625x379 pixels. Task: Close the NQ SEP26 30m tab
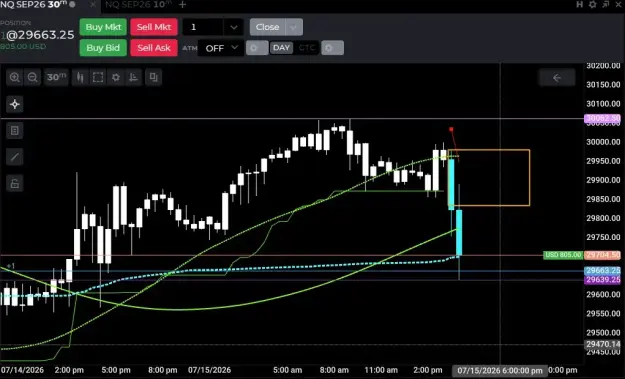[x=92, y=5]
